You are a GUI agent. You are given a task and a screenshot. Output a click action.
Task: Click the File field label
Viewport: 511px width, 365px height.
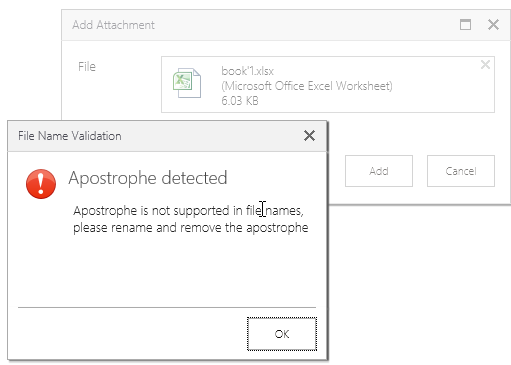[x=87, y=67]
